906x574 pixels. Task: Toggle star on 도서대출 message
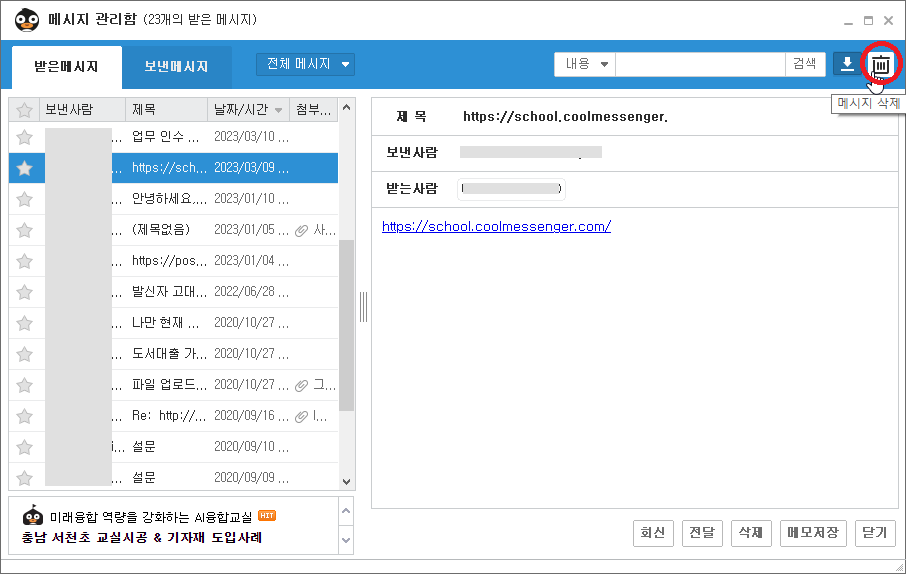[x=25, y=354]
